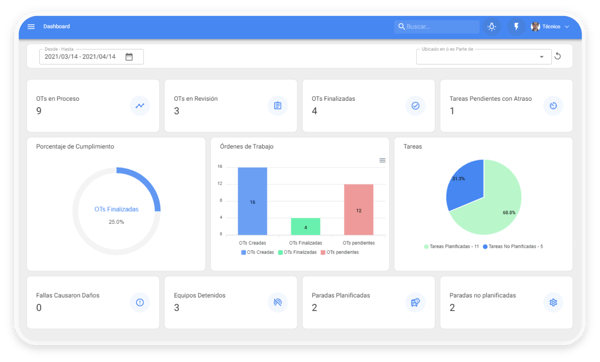600x362 pixels.
Task: Click the green OTs Finalizadas bar
Action: (305, 227)
